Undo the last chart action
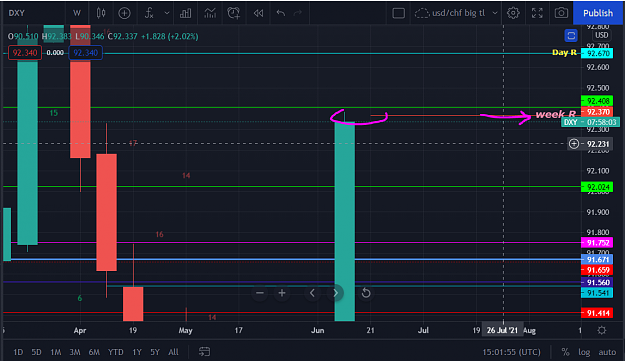Viewport: 625px width, 361px height. (x=281, y=13)
